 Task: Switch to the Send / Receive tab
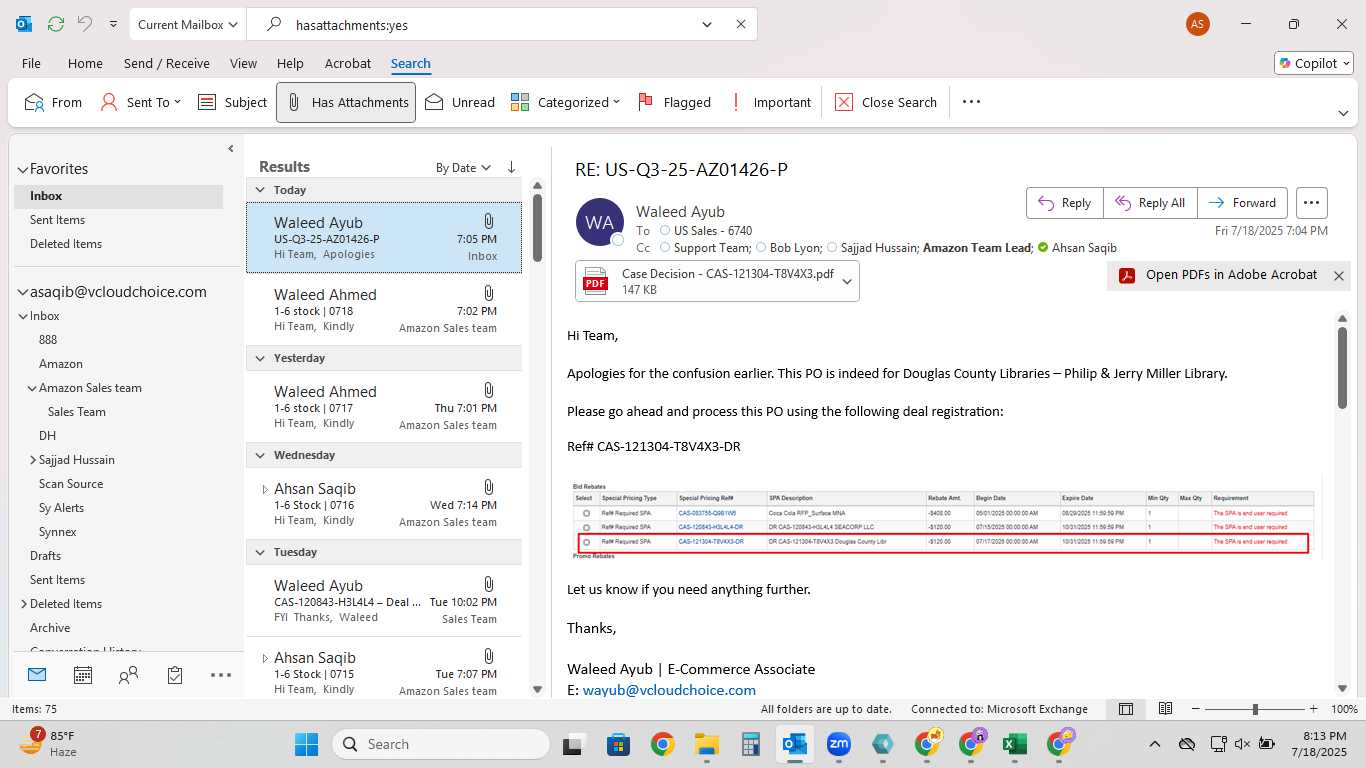pos(167,63)
